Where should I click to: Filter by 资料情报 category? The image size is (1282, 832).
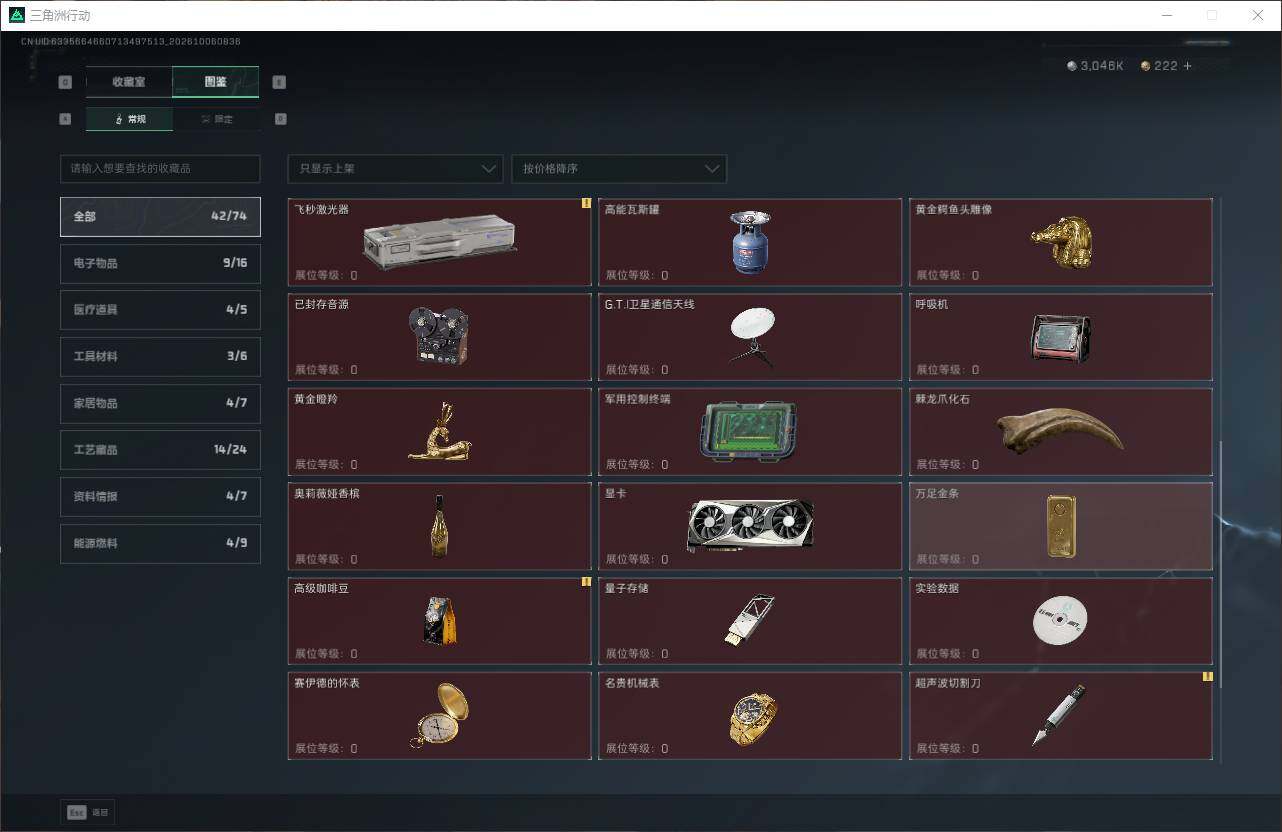tap(160, 496)
